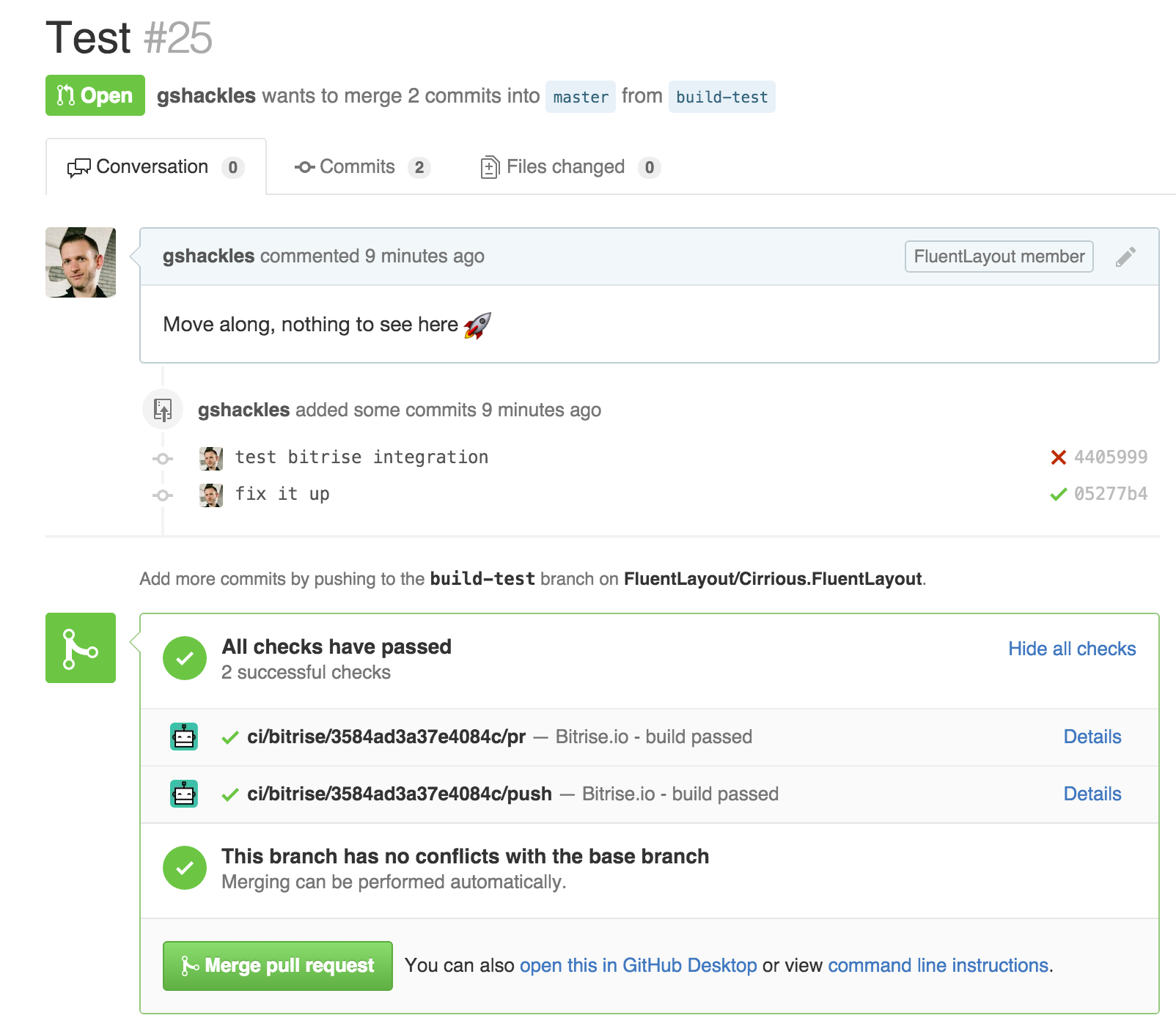This screenshot has height=1029, width=1176.
Task: Open commit 'test bitrise integration'
Action: pos(361,457)
